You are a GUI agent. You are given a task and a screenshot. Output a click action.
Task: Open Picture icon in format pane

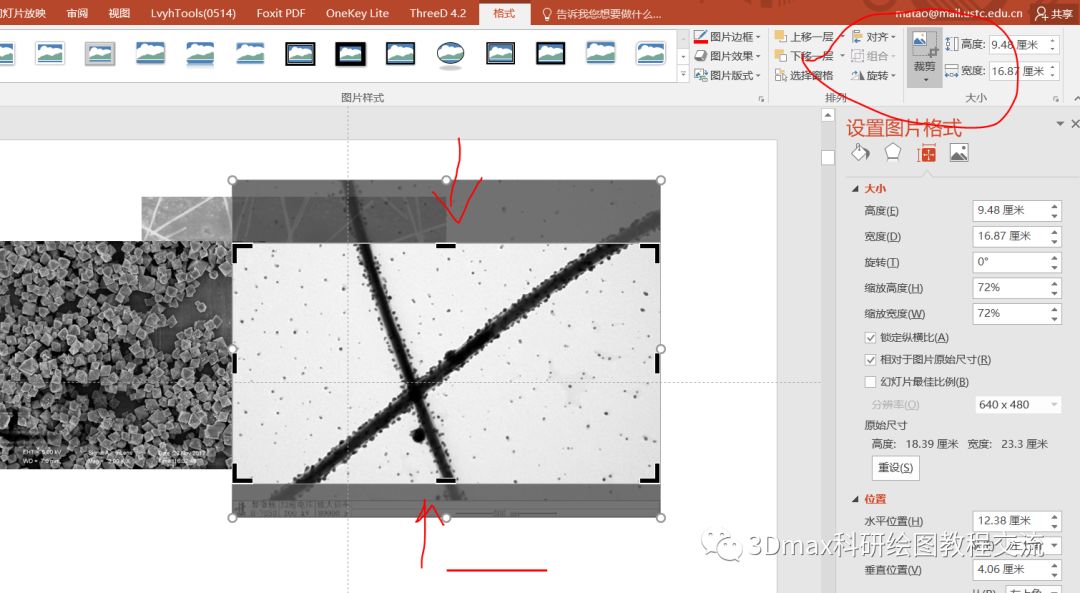pos(959,152)
